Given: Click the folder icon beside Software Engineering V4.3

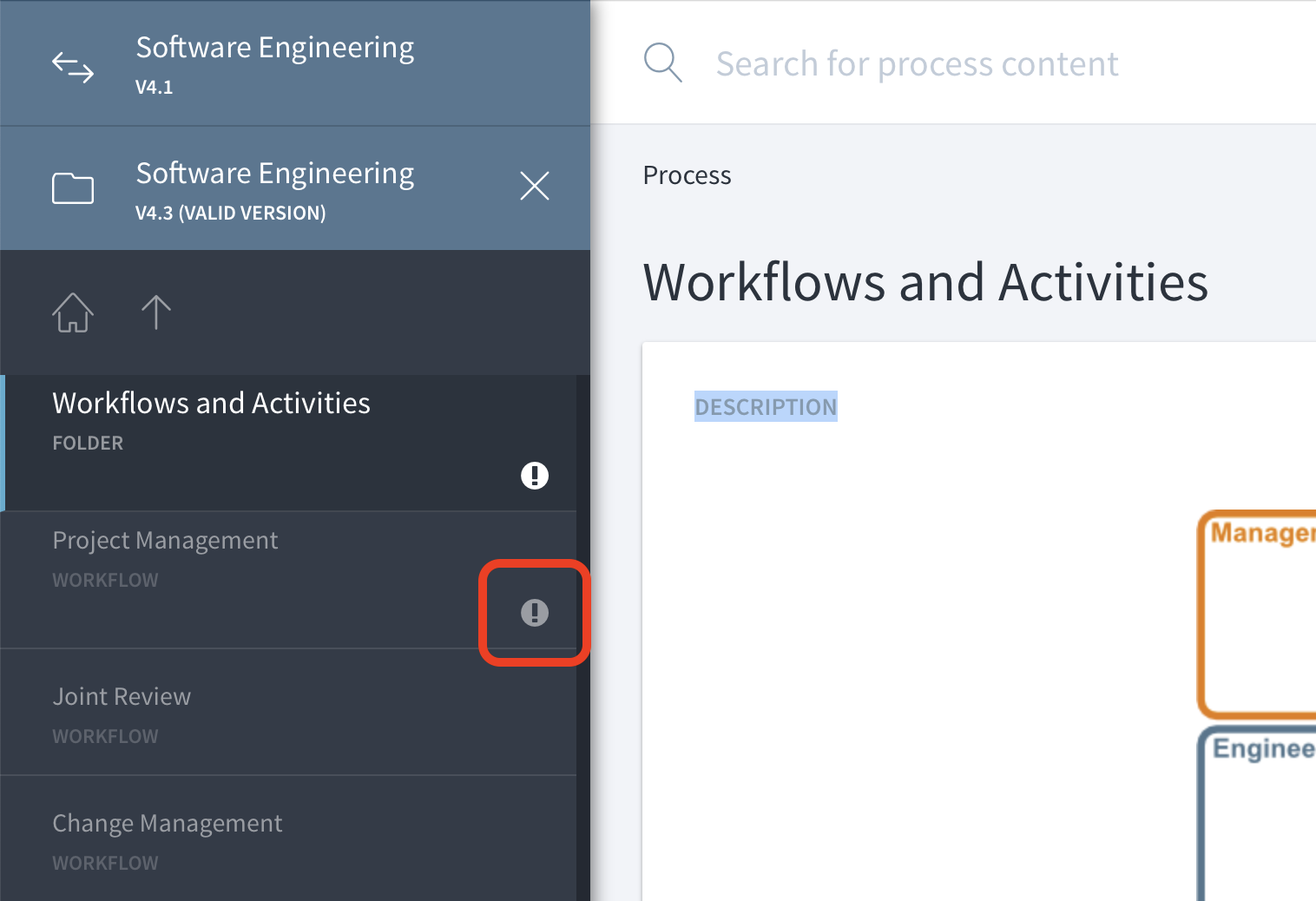Looking at the screenshot, I should 73,187.
